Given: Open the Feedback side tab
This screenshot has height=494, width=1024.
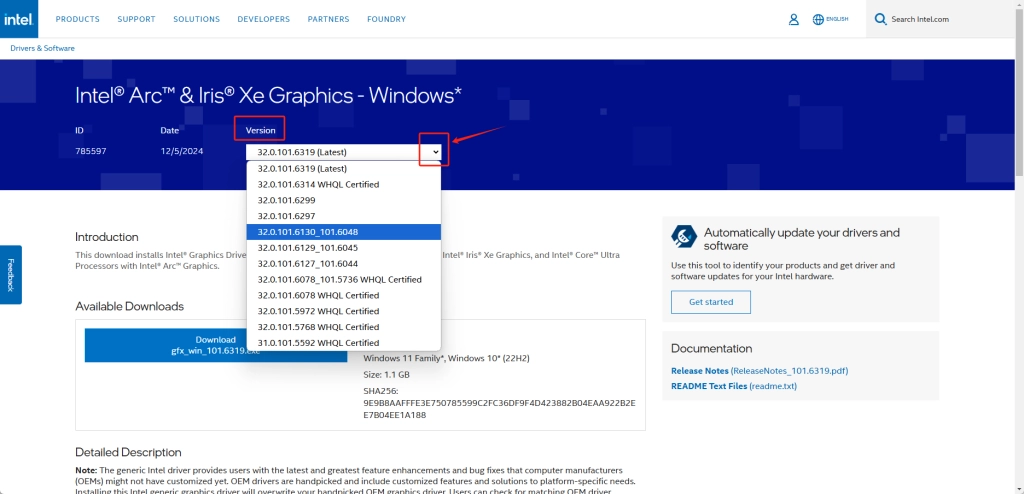Looking at the screenshot, I should (10, 274).
